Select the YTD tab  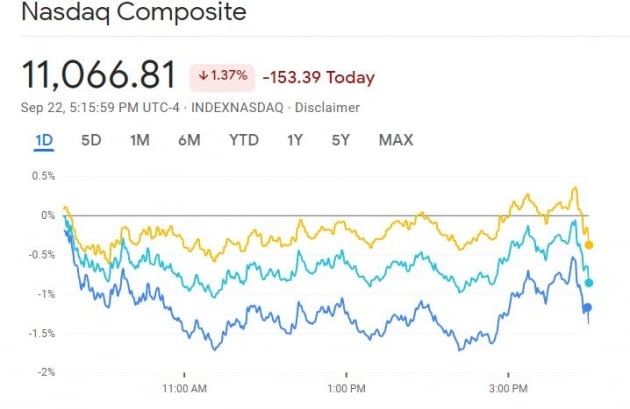pyautogui.click(x=243, y=140)
